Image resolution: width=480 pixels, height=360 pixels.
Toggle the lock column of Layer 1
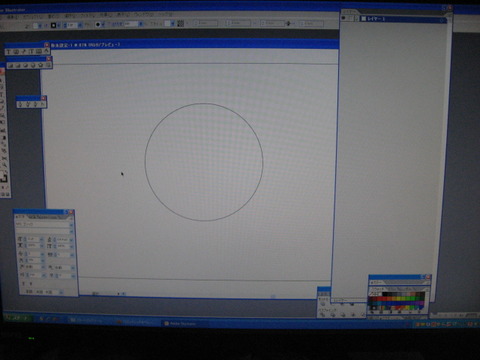[351, 18]
